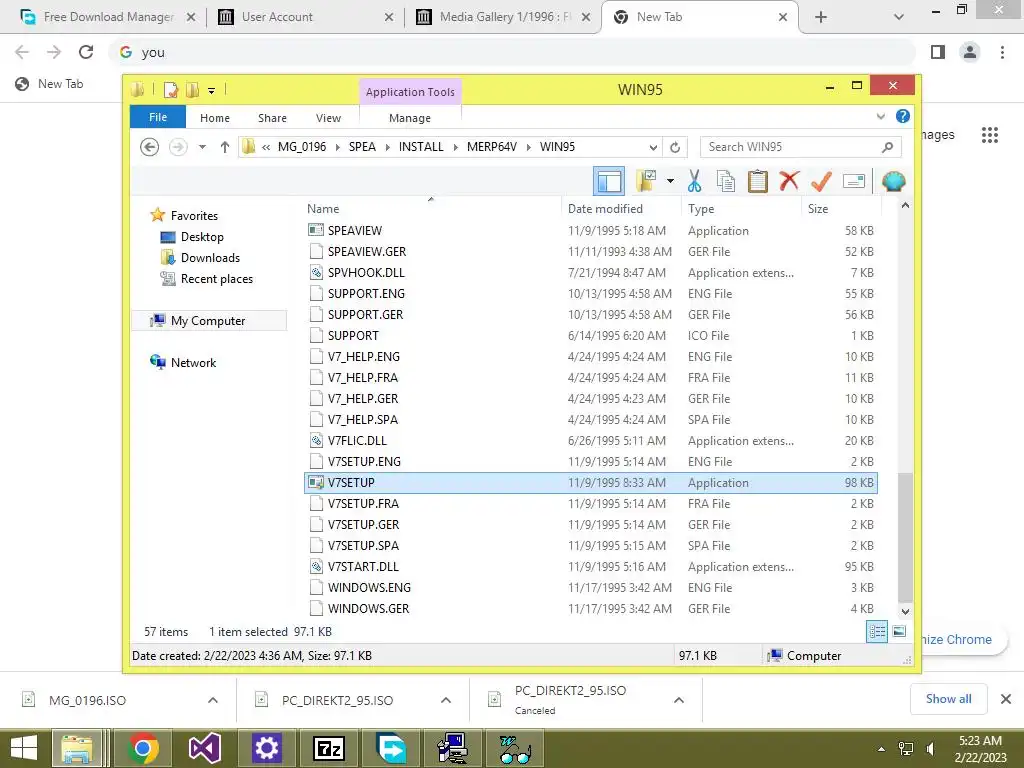This screenshot has width=1024, height=768.
Task: Click inside the Search WIN95 field
Action: [800, 147]
